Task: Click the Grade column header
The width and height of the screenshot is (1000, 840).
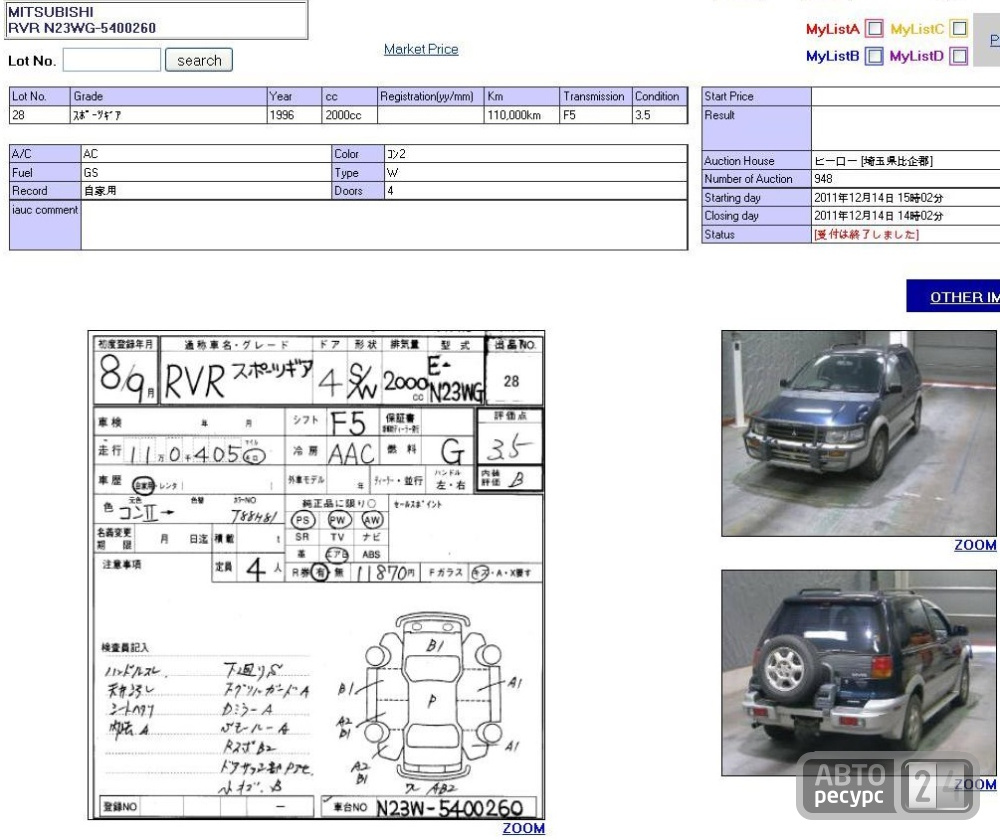Action: (x=168, y=96)
